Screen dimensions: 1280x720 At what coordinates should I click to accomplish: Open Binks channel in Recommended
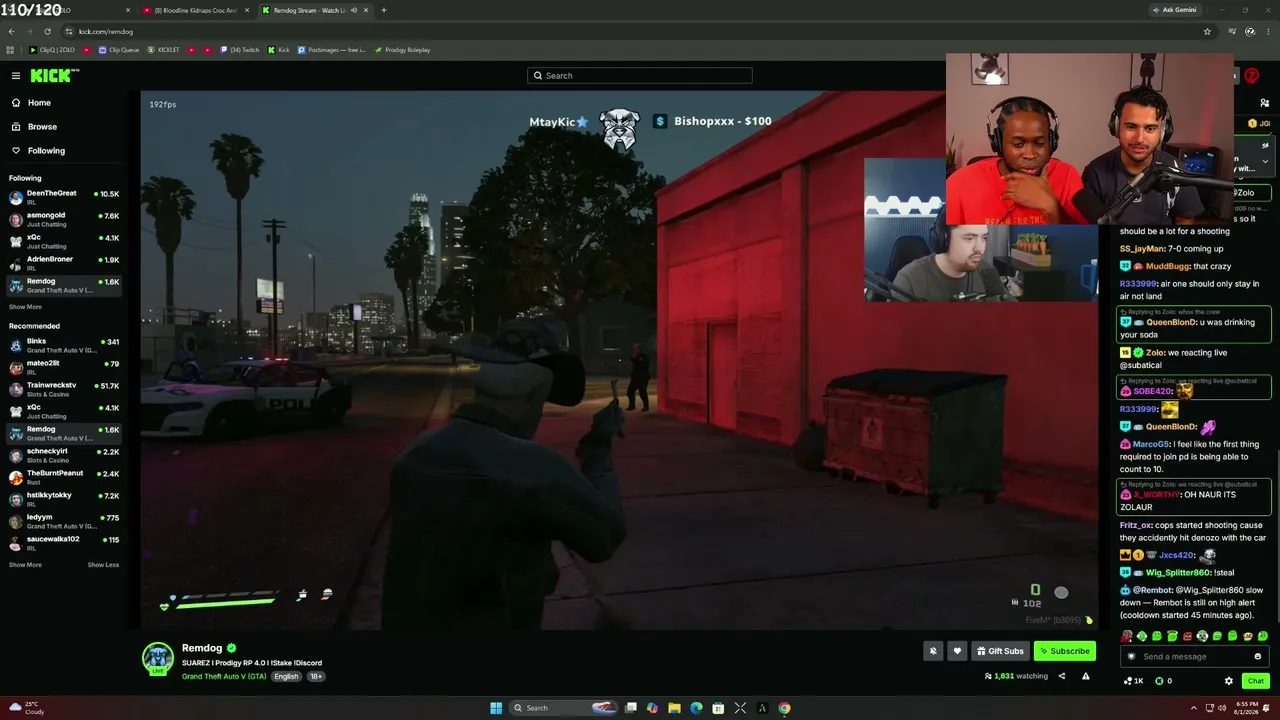(64, 344)
